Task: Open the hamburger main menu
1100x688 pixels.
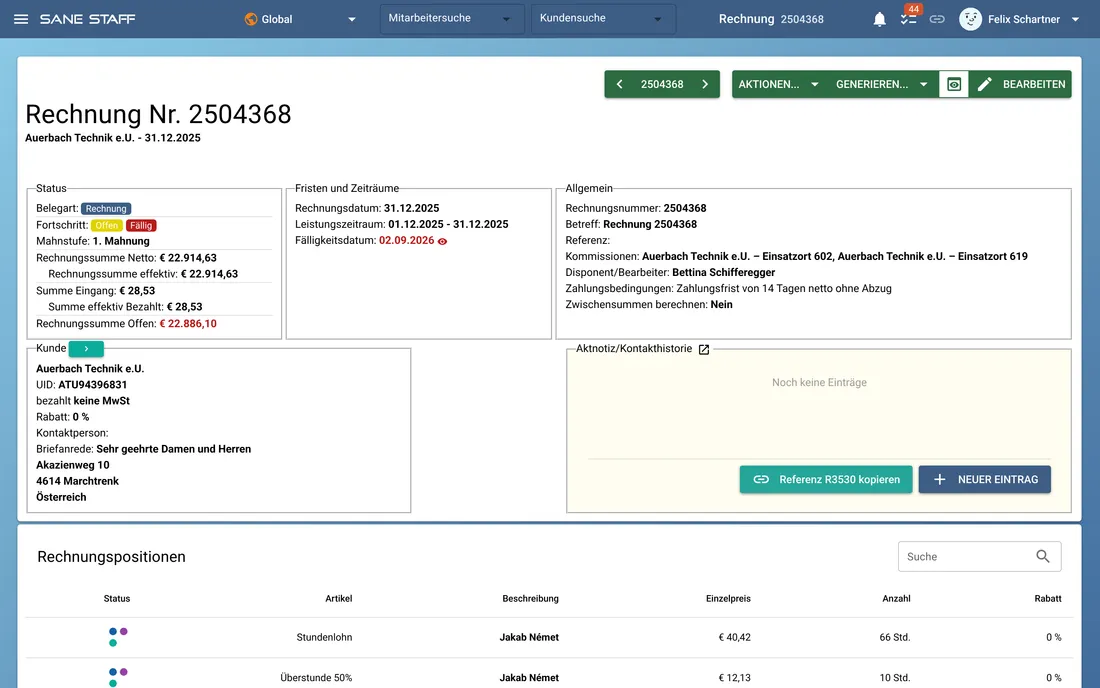Action: 21,19
